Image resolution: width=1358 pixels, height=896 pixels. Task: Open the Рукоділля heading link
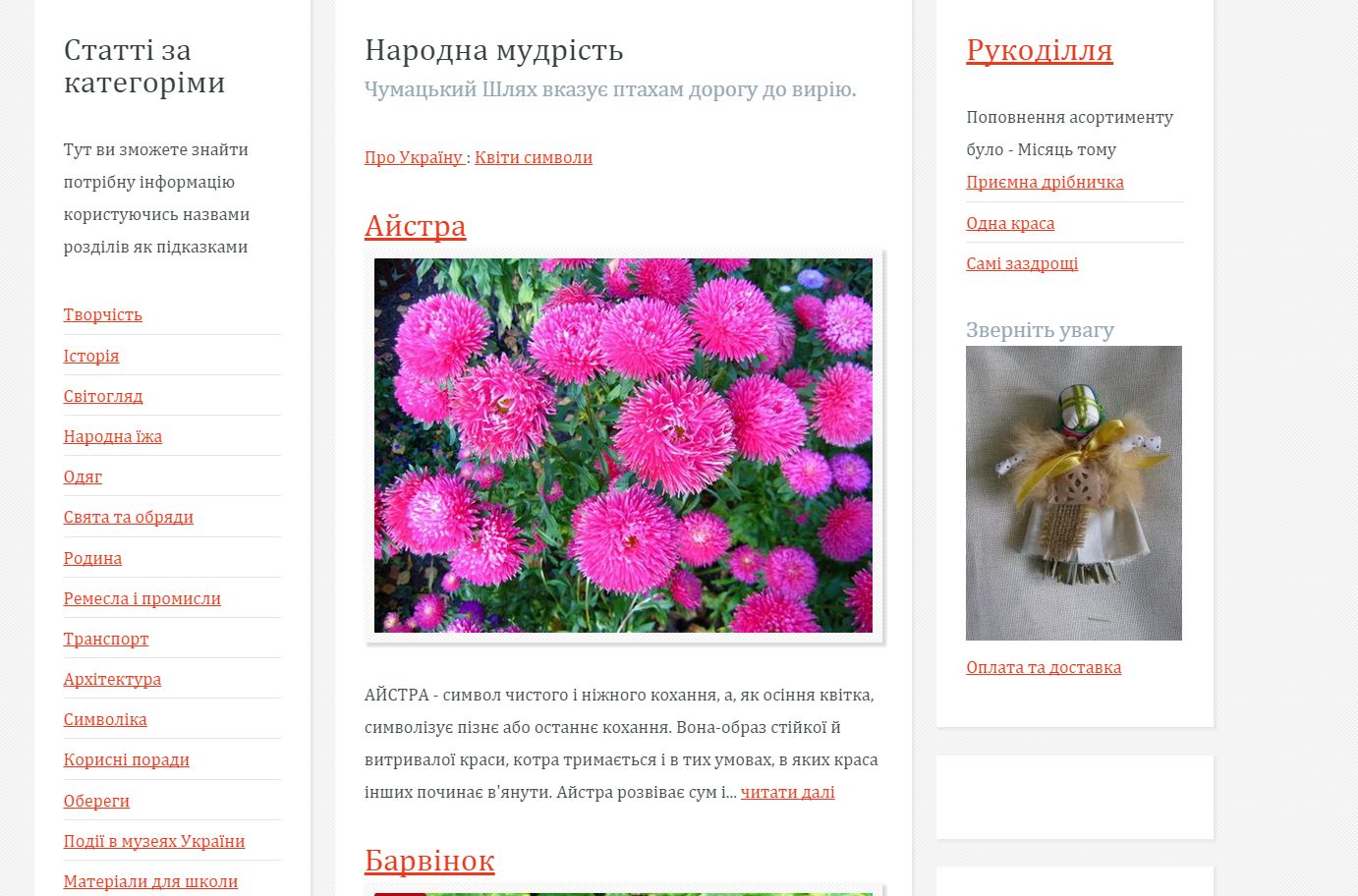pyautogui.click(x=1039, y=50)
